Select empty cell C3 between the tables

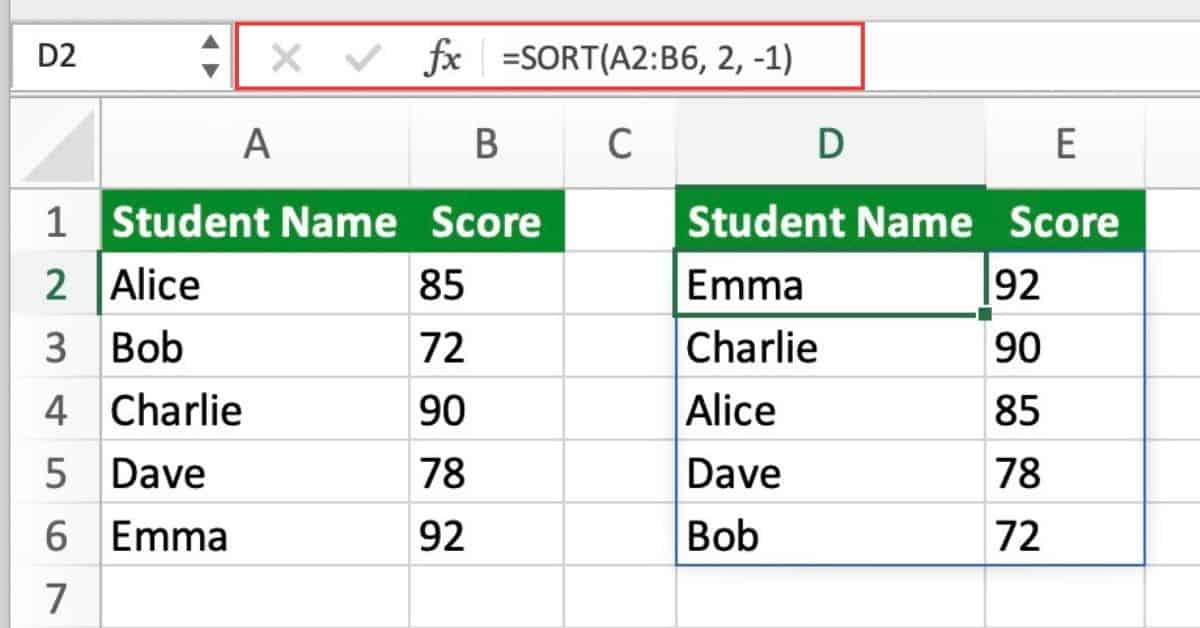point(620,348)
